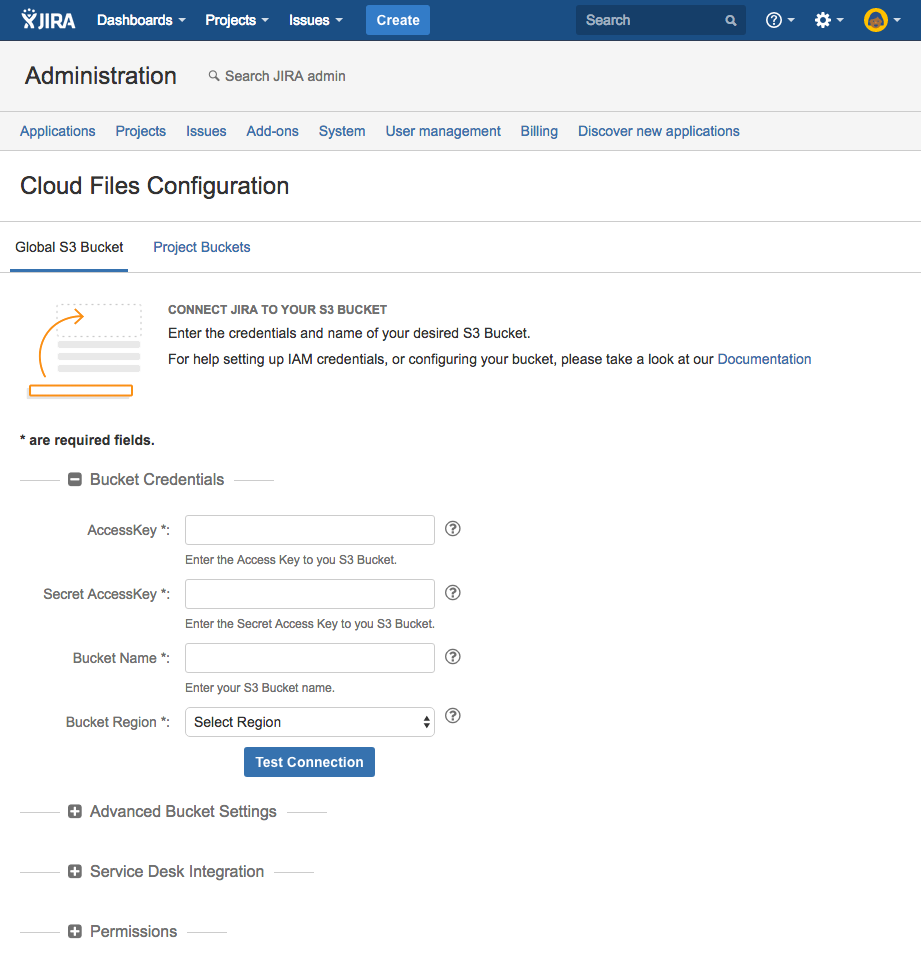Open the Documentation link
Screen dimensions: 921x955
click(x=764, y=359)
